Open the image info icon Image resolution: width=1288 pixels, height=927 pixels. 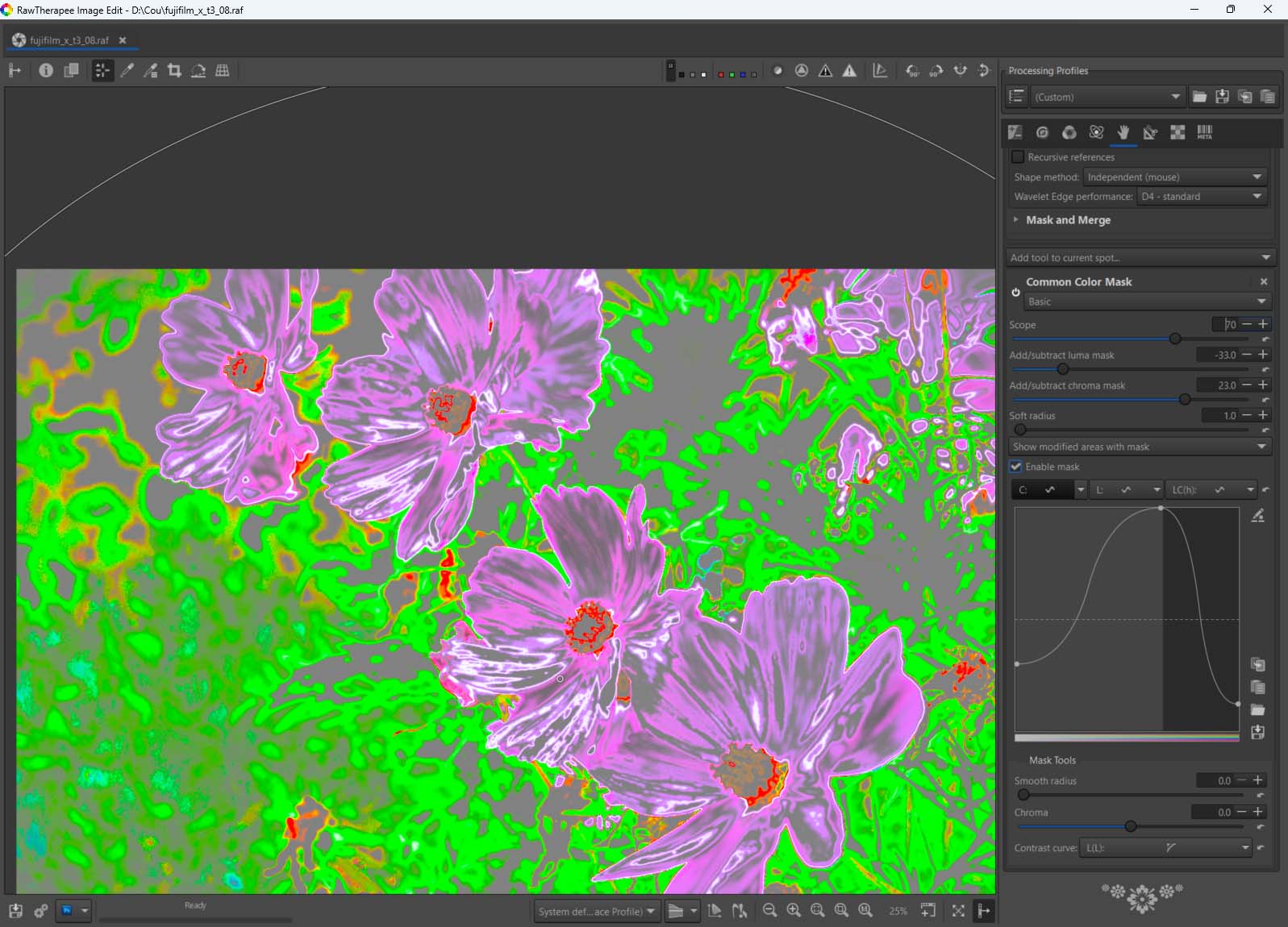(x=46, y=71)
